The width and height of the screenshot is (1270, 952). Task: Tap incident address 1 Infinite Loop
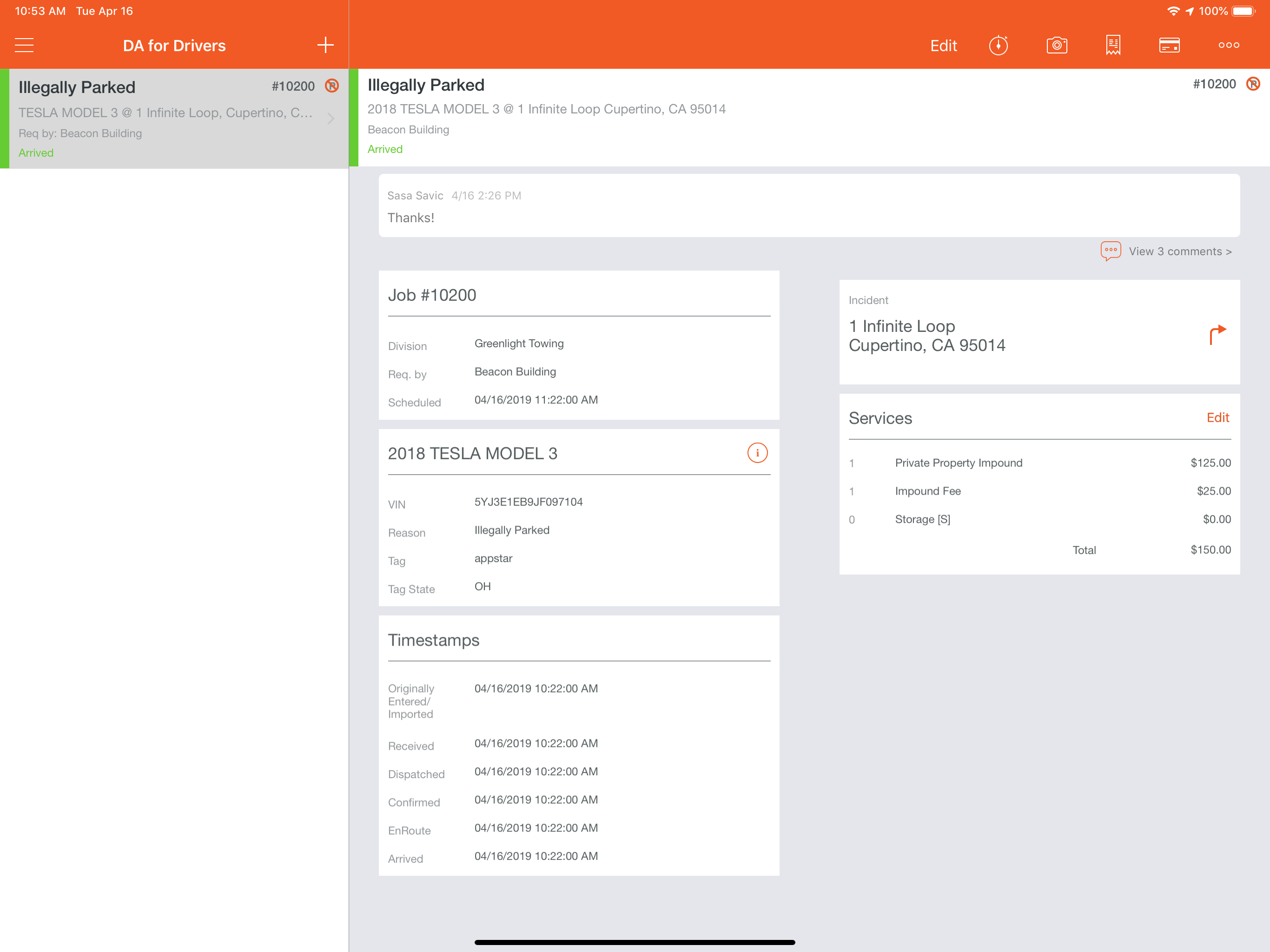pos(926,335)
